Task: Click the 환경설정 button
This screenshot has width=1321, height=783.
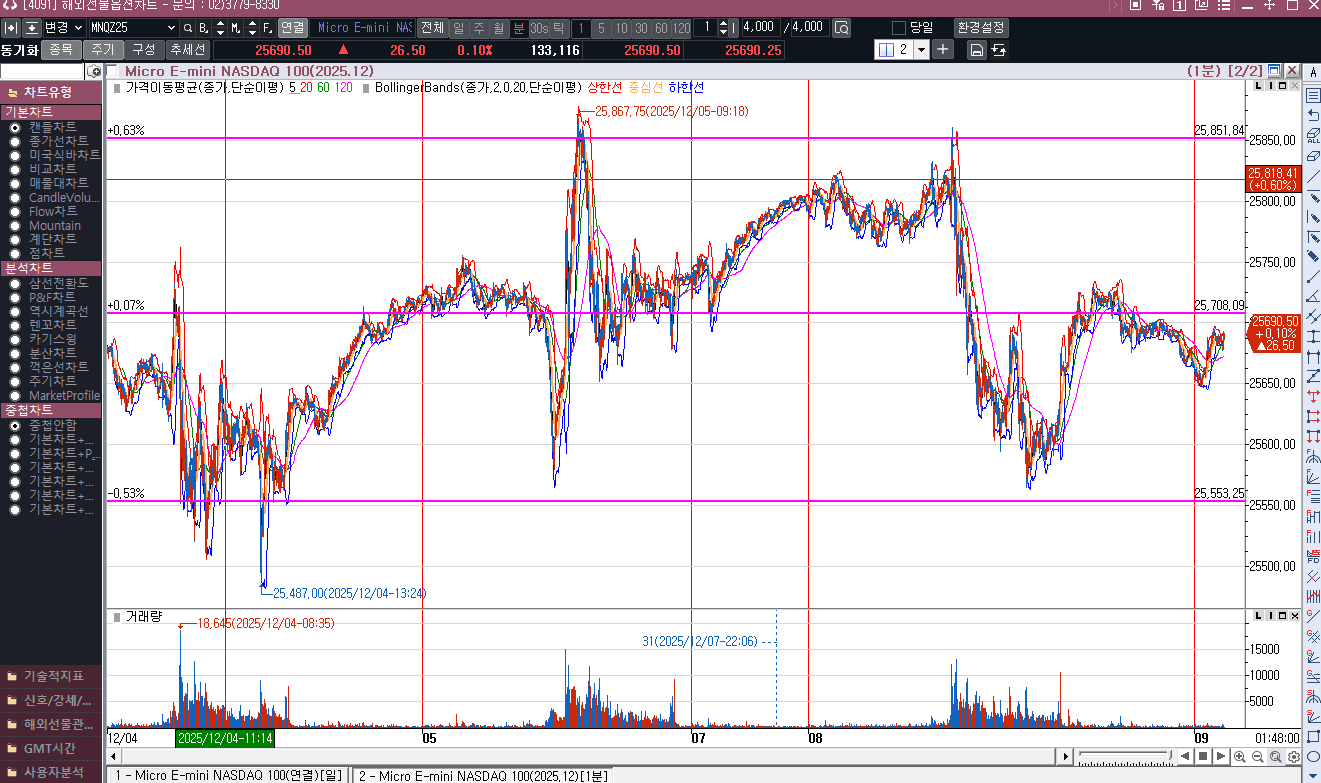Action: 980,28
